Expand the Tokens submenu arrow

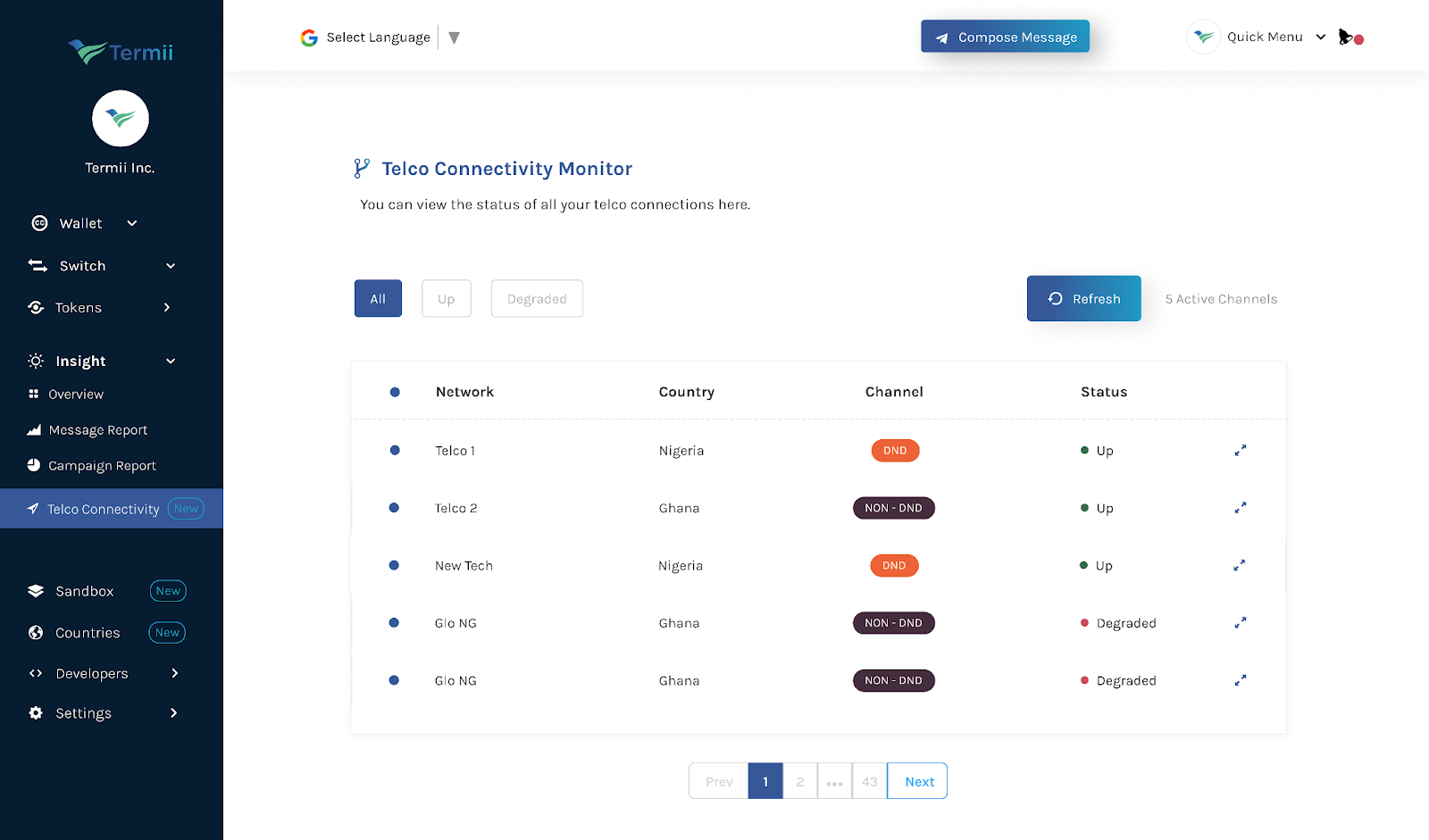pos(167,307)
